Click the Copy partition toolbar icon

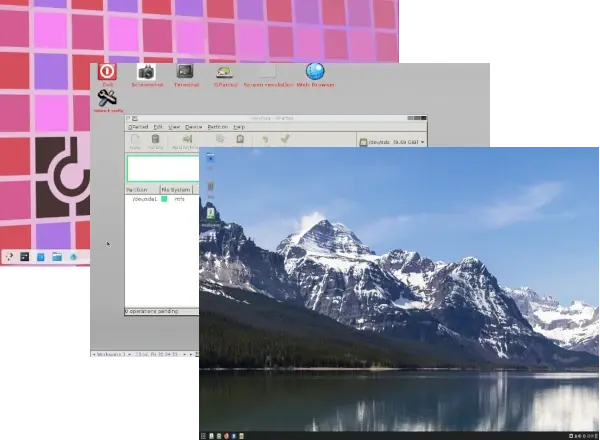pos(220,140)
